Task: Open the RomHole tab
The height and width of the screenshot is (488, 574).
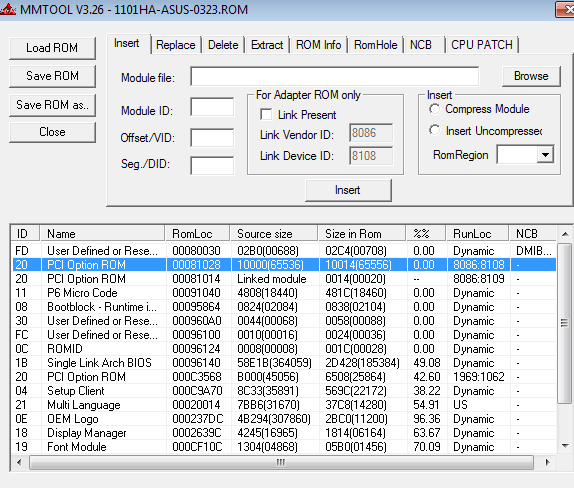Action: click(376, 45)
